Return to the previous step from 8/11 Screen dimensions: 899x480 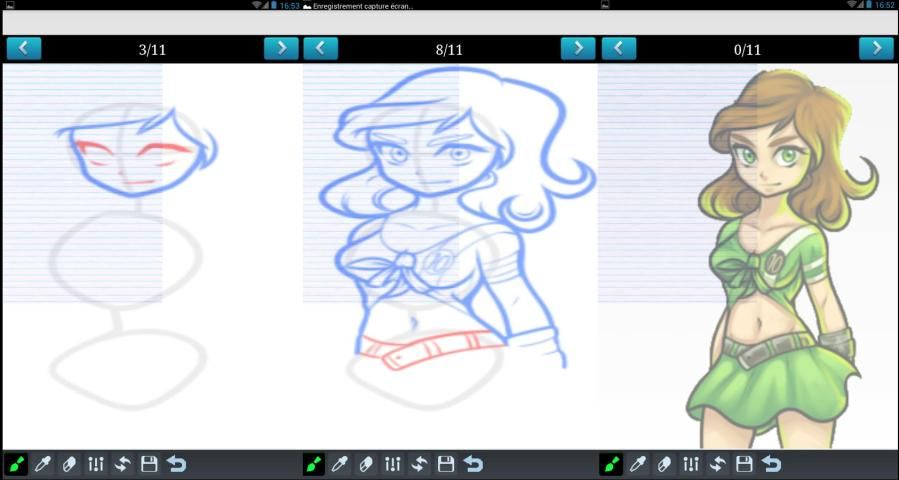320,48
